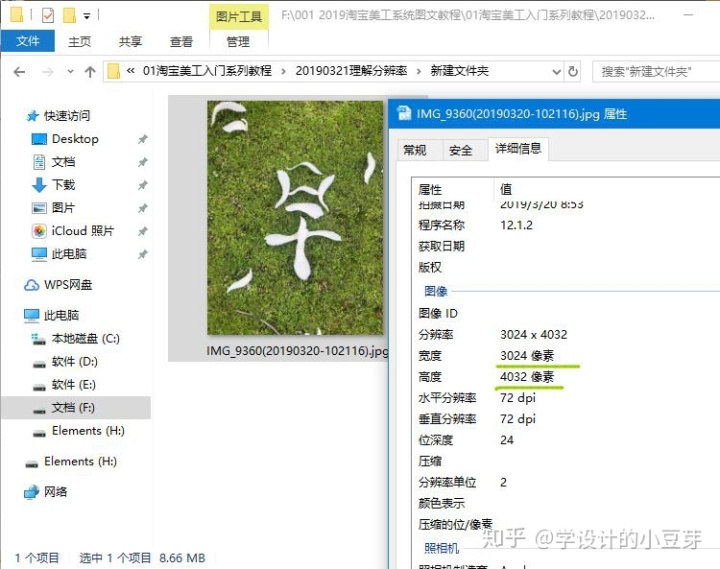
Task: Open iCloud 照片 in quick access
Action: (x=83, y=231)
